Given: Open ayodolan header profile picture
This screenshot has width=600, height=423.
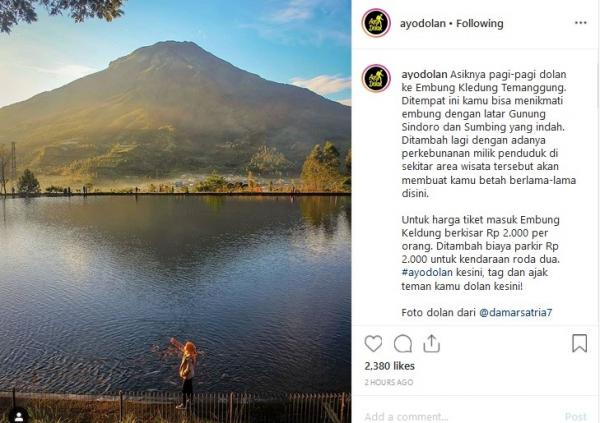Looking at the screenshot, I should (376, 23).
